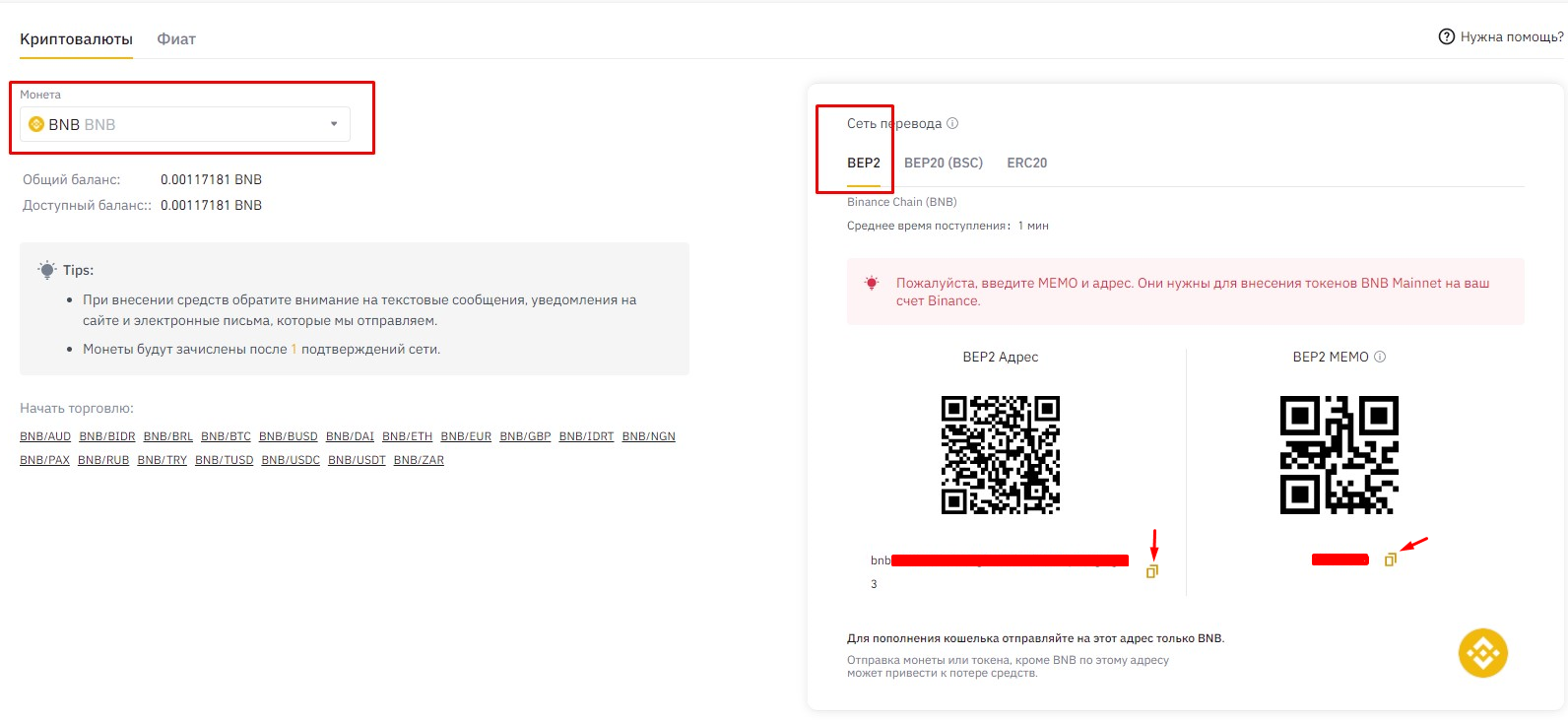Show info tooltip for BEP2 MEMO
Image resolution: width=1568 pixels, height=723 pixels.
1380,357
